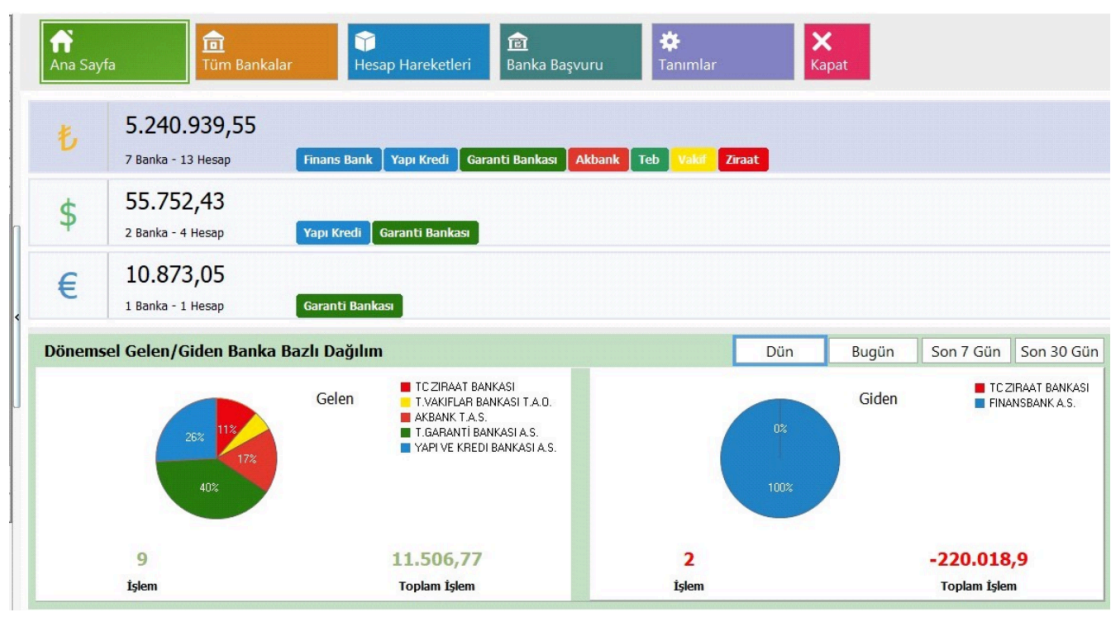This screenshot has width=1120, height=617.
Task: Switch to the Bugün period filter
Action: click(872, 352)
